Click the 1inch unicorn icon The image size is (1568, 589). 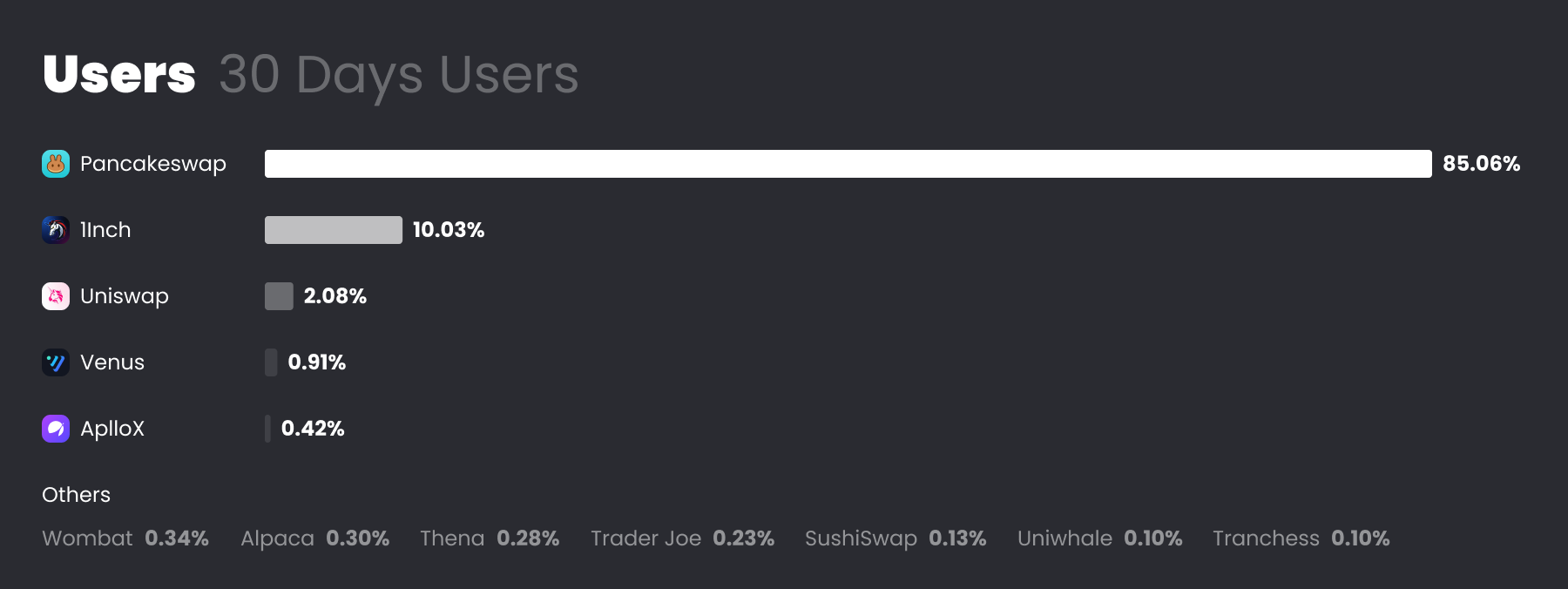(x=56, y=230)
